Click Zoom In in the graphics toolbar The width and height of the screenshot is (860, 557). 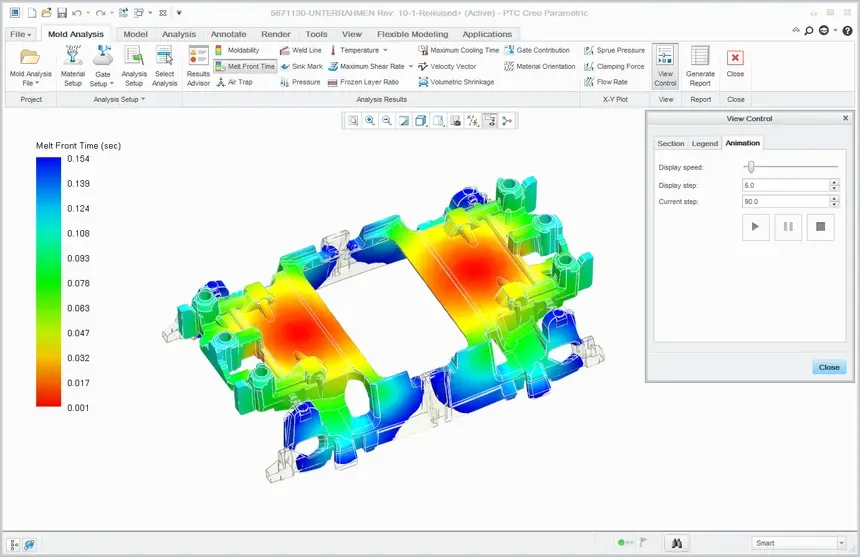[x=370, y=121]
